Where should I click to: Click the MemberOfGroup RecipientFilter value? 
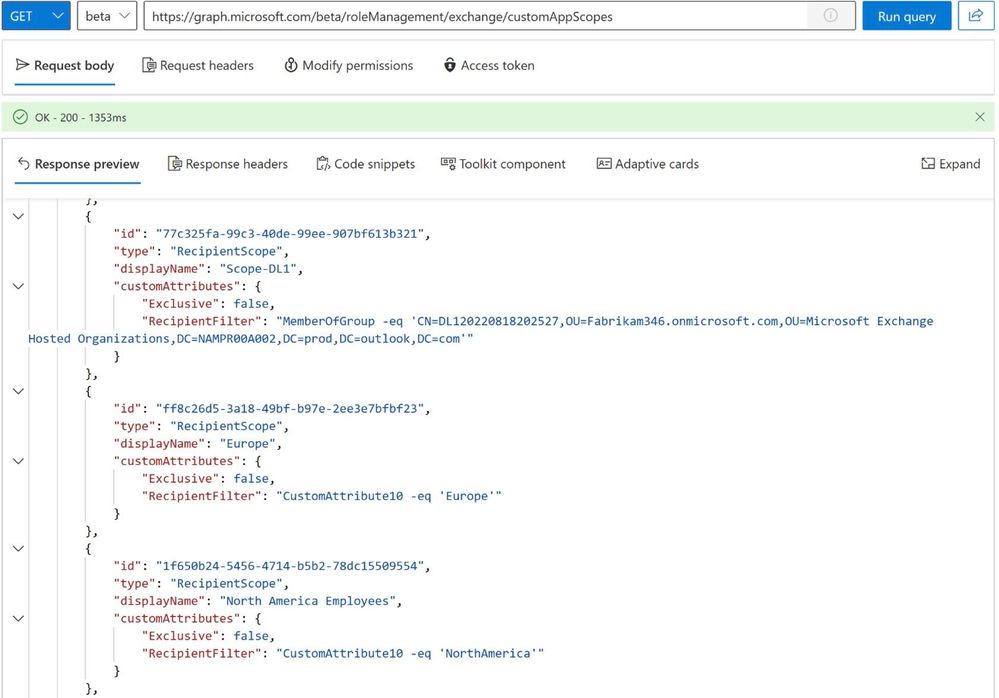(481, 330)
